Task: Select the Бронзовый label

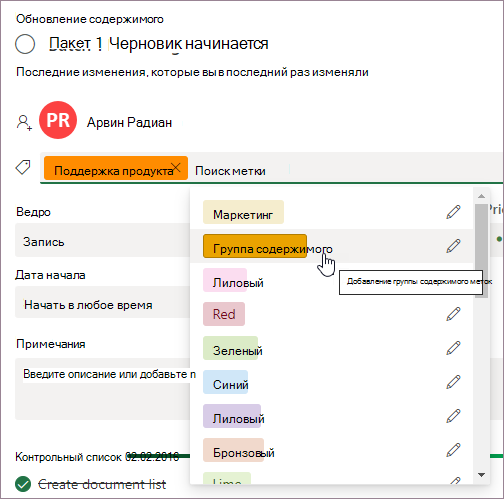Action: point(233,450)
